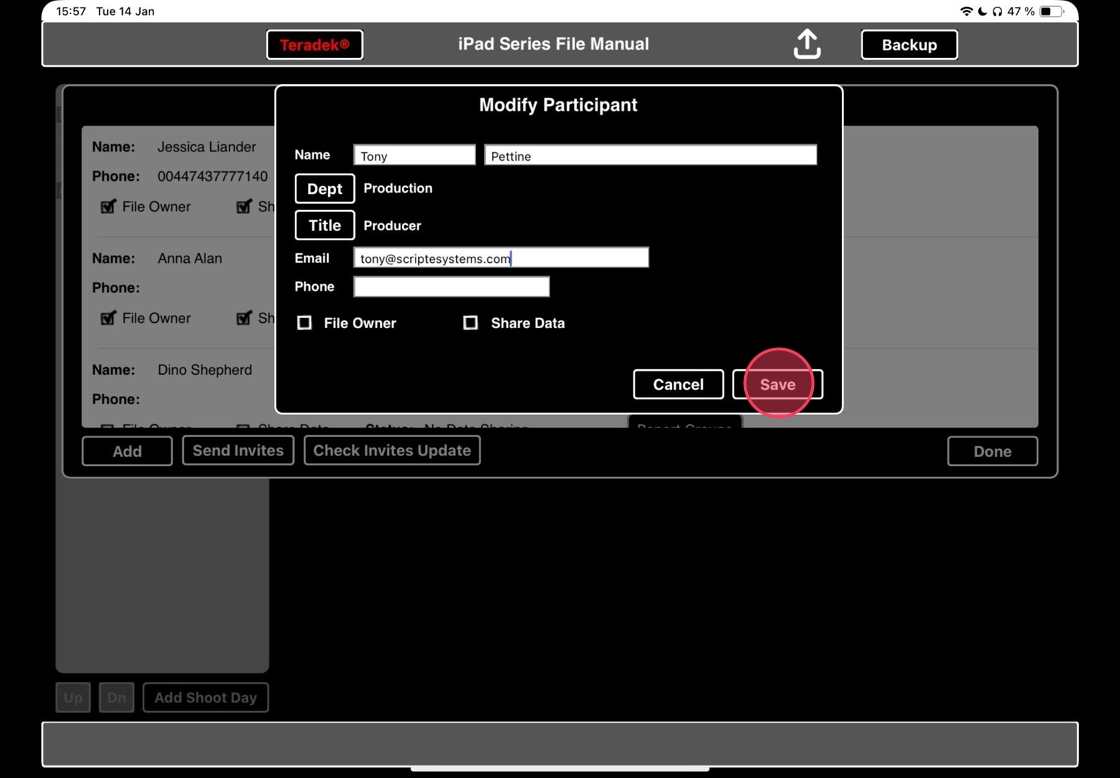This screenshot has height=778, width=1120.
Task: Tap Send Invites button
Action: click(x=238, y=450)
